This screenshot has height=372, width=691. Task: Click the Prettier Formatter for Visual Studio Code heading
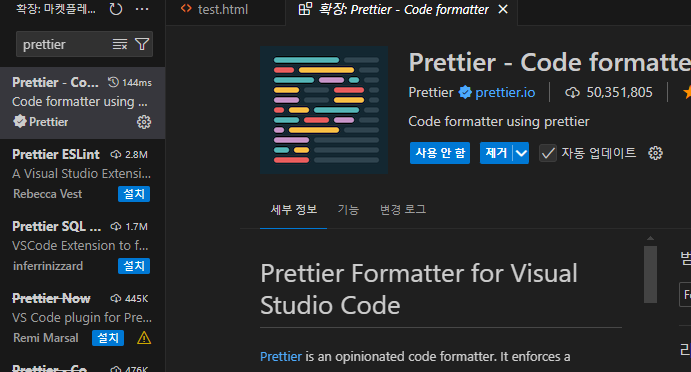419,289
